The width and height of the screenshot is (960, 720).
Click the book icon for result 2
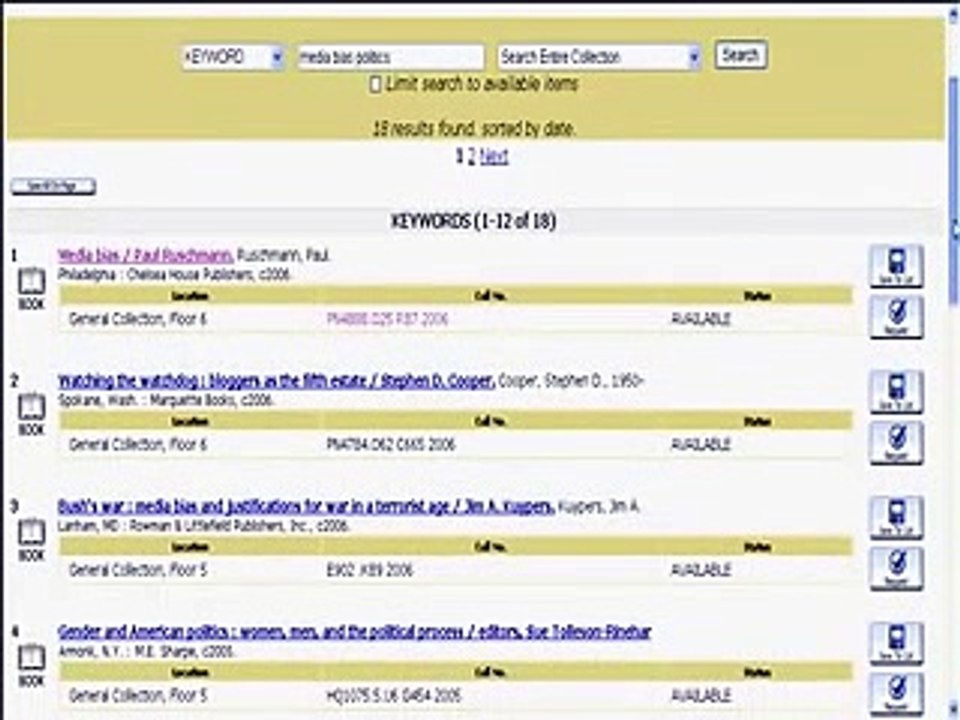(x=31, y=407)
